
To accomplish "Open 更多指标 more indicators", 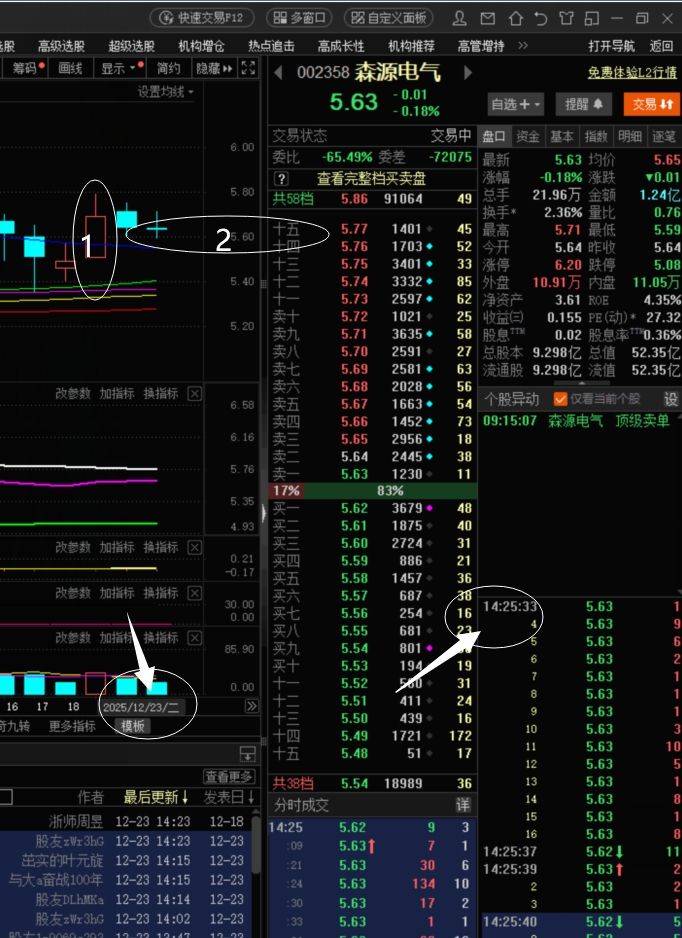I will point(72,726).
